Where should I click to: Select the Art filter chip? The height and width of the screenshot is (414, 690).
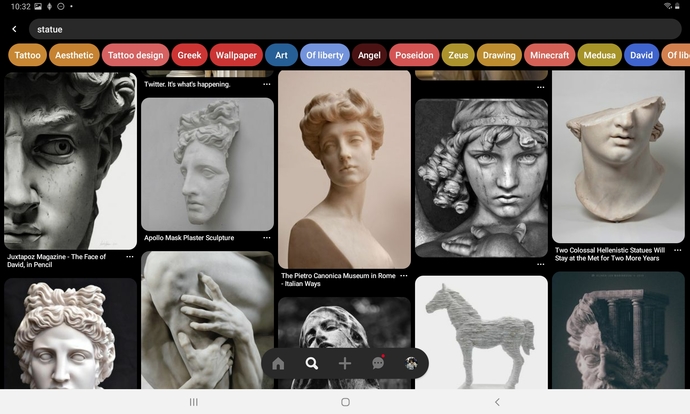[x=281, y=55]
